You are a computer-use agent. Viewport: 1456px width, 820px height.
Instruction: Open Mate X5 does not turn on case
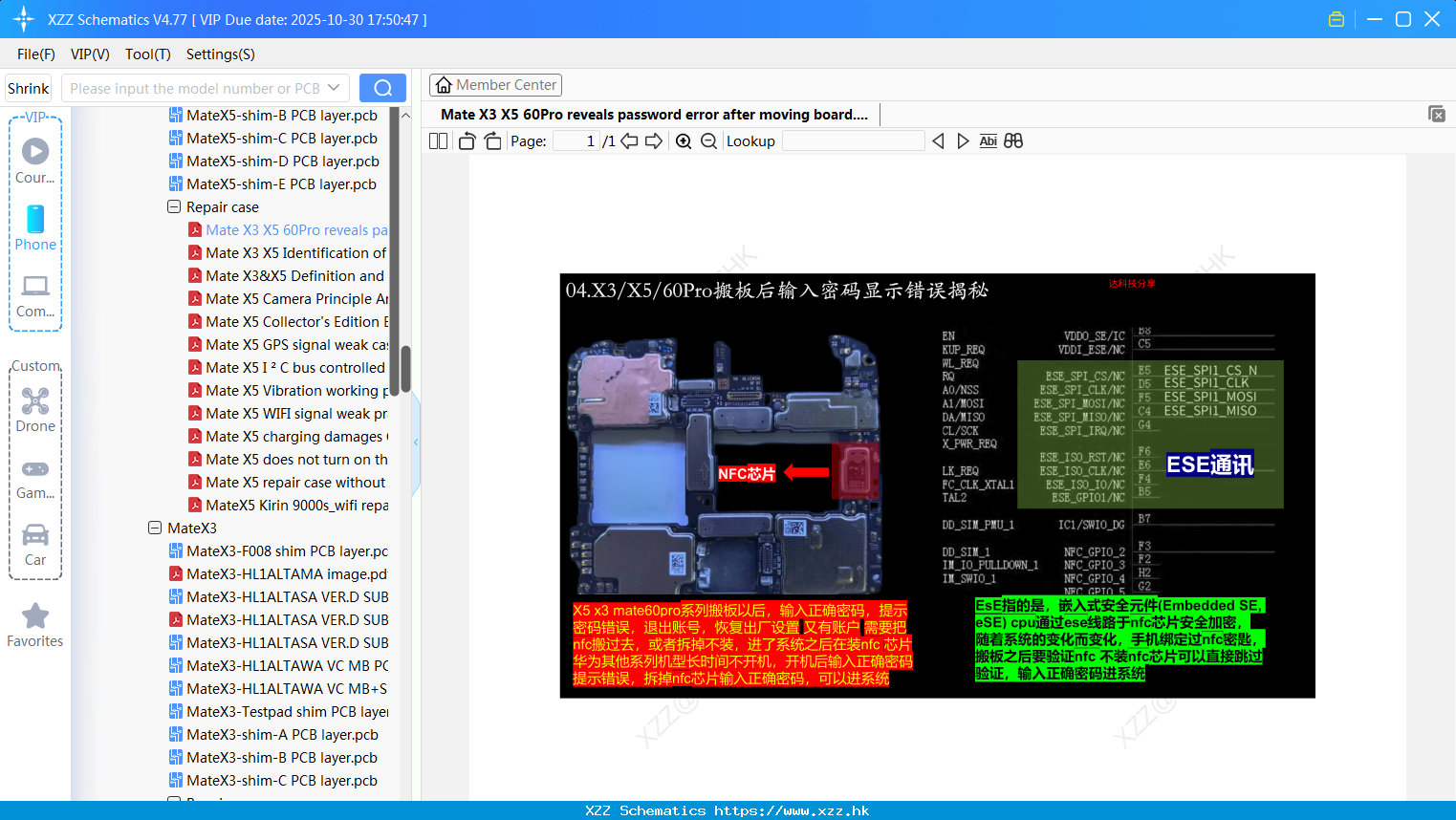tap(288, 459)
